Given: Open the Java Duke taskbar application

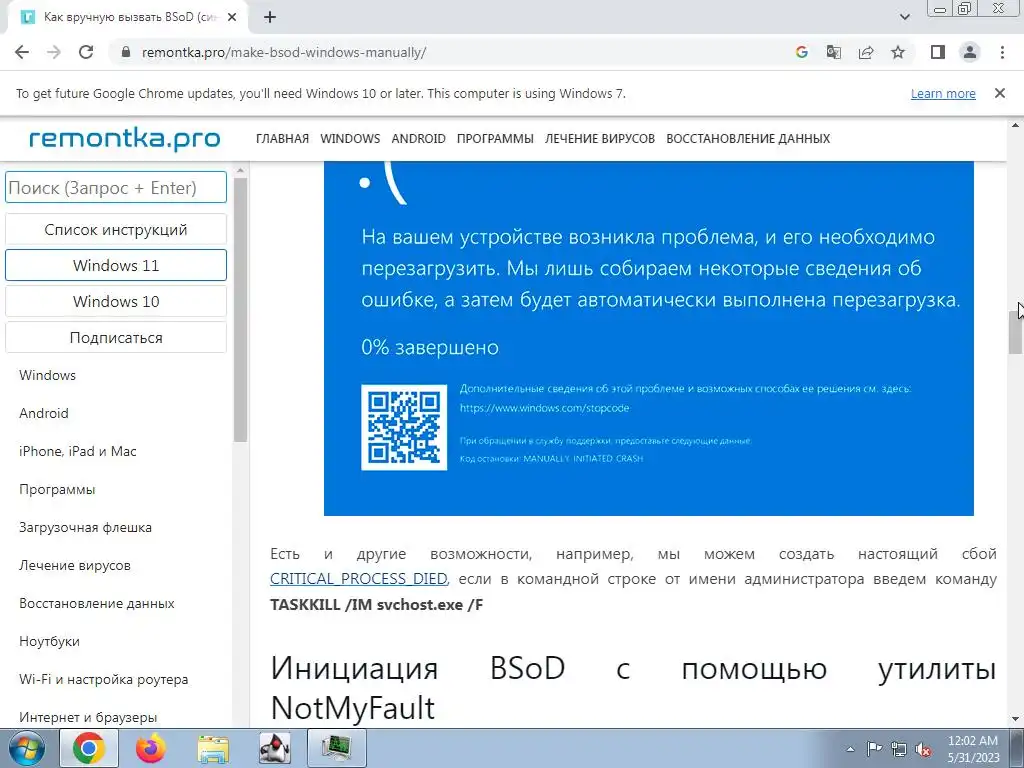Looking at the screenshot, I should (x=275, y=748).
